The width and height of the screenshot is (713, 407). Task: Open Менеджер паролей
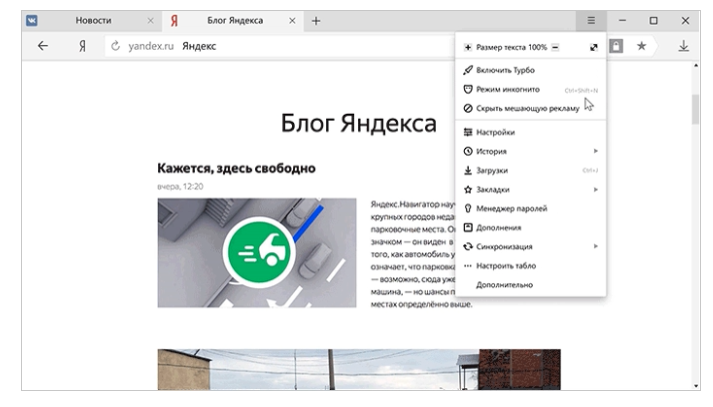pyautogui.click(x=531, y=209)
